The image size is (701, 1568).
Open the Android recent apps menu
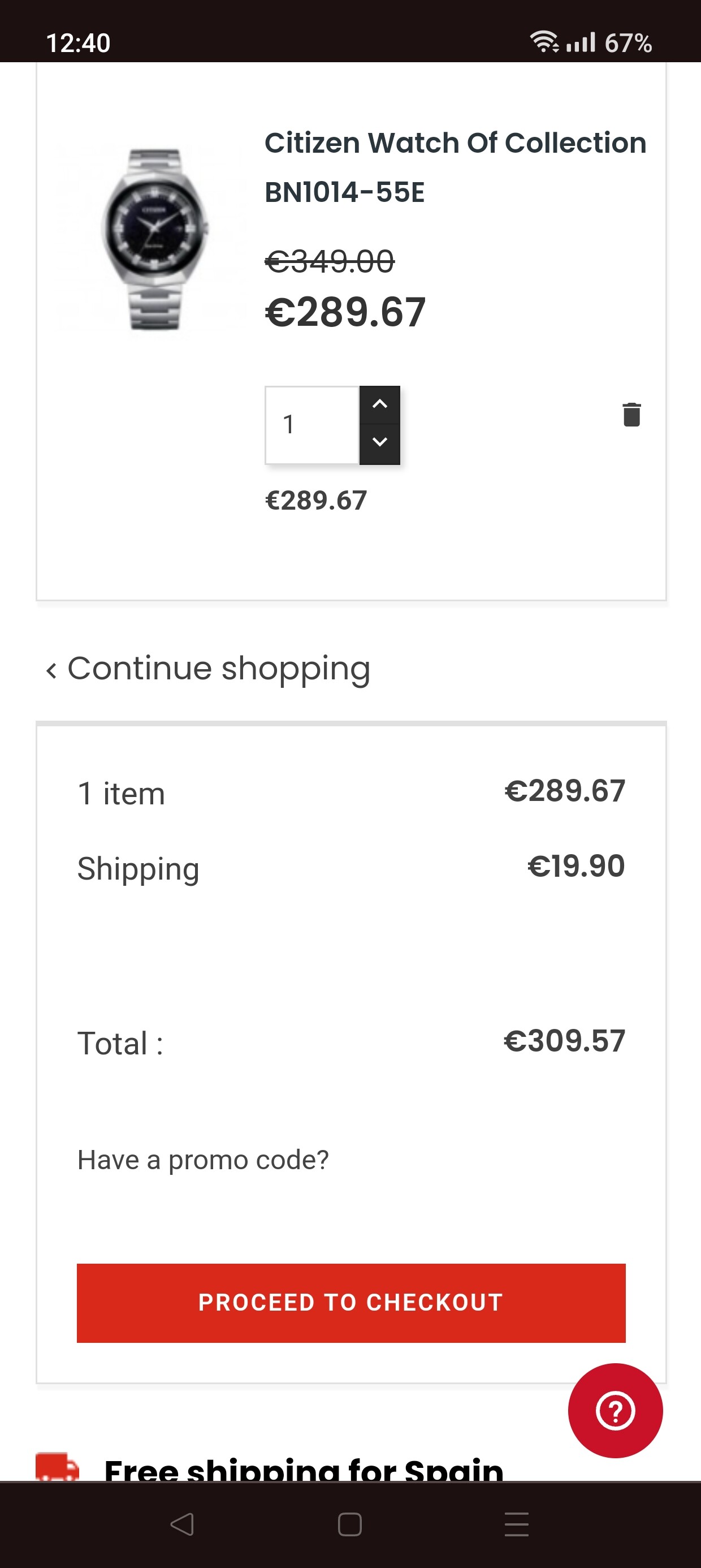tap(517, 1524)
